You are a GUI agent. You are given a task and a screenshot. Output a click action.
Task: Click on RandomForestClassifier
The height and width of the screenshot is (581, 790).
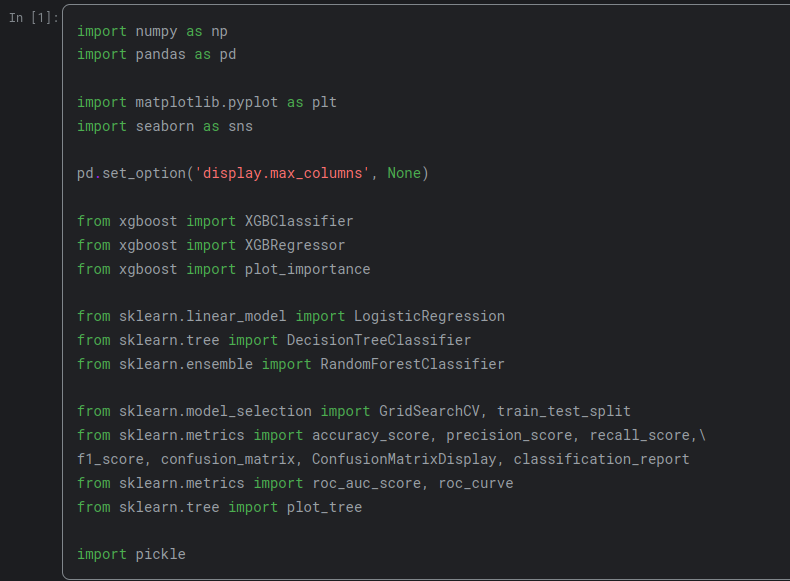(x=412, y=364)
